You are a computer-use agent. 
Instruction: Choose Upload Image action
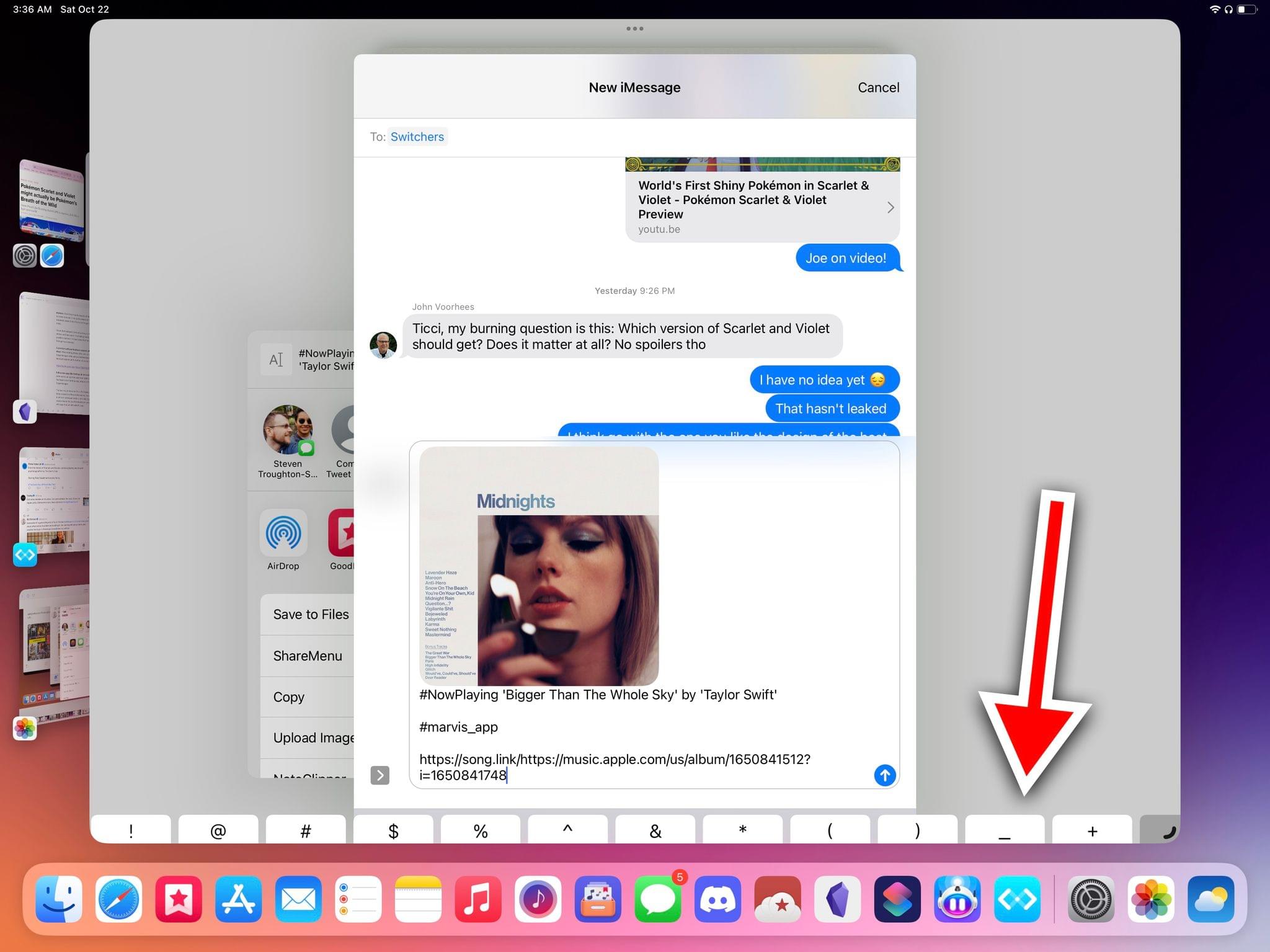(x=308, y=738)
